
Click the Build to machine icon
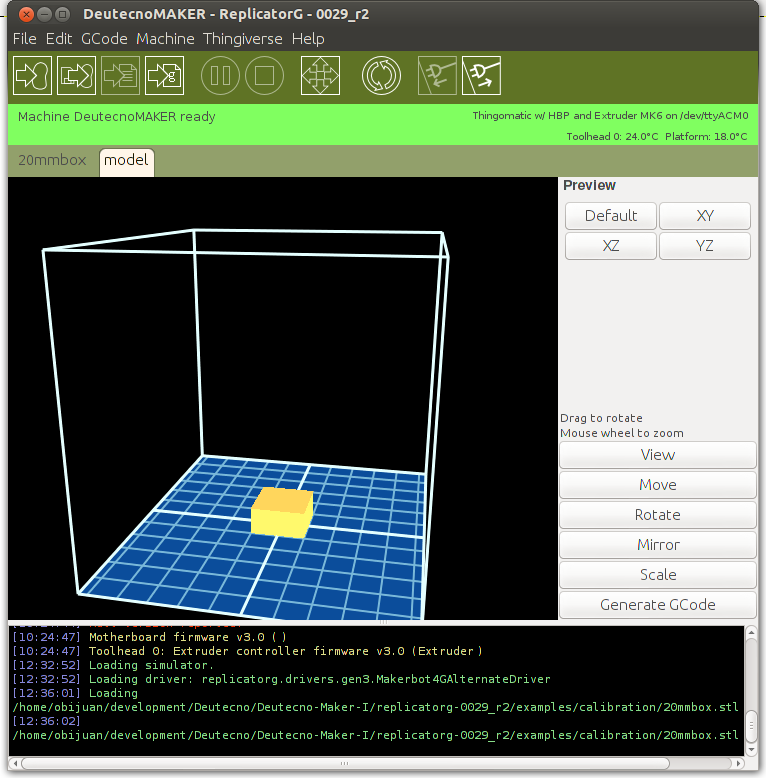click(32, 75)
